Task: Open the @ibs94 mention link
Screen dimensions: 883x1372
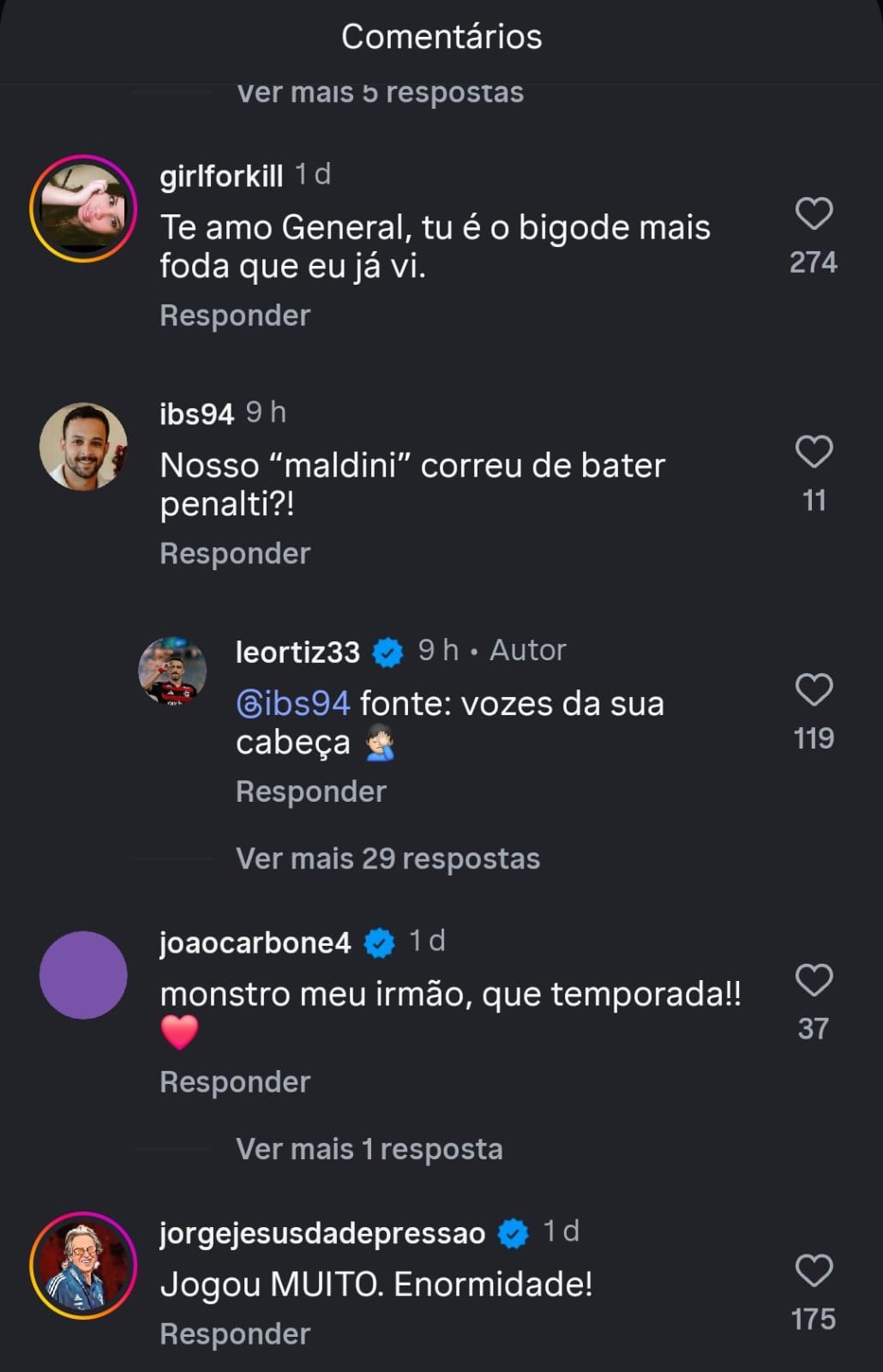Action: pyautogui.click(x=293, y=704)
